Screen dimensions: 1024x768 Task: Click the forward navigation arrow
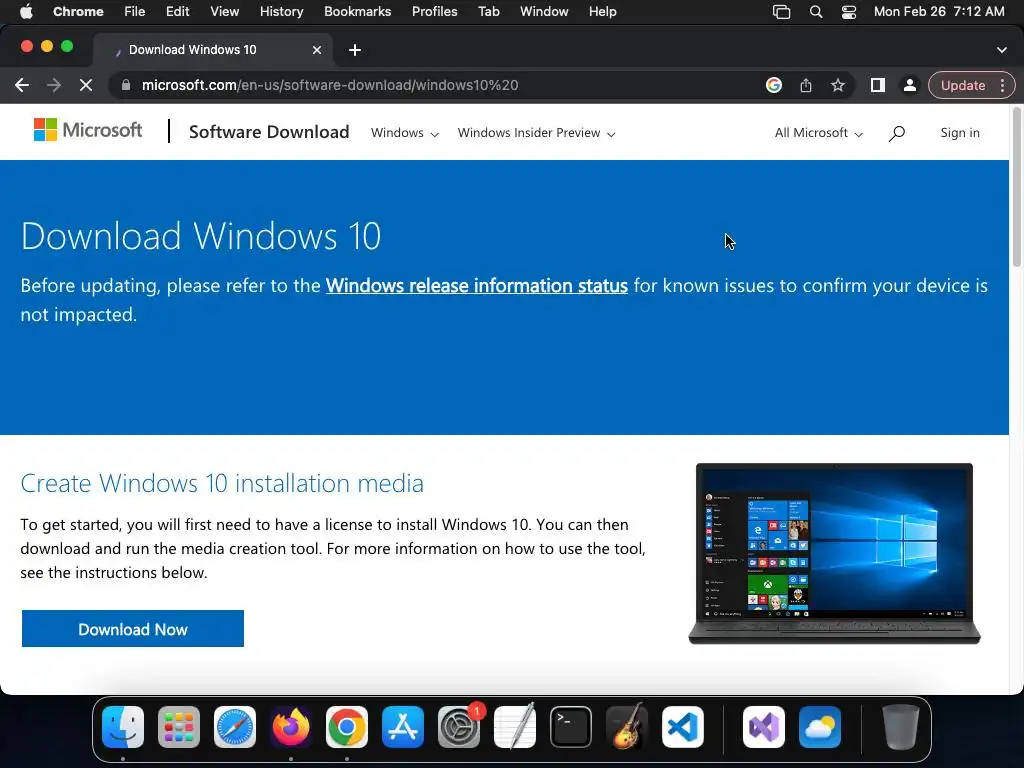tap(54, 86)
